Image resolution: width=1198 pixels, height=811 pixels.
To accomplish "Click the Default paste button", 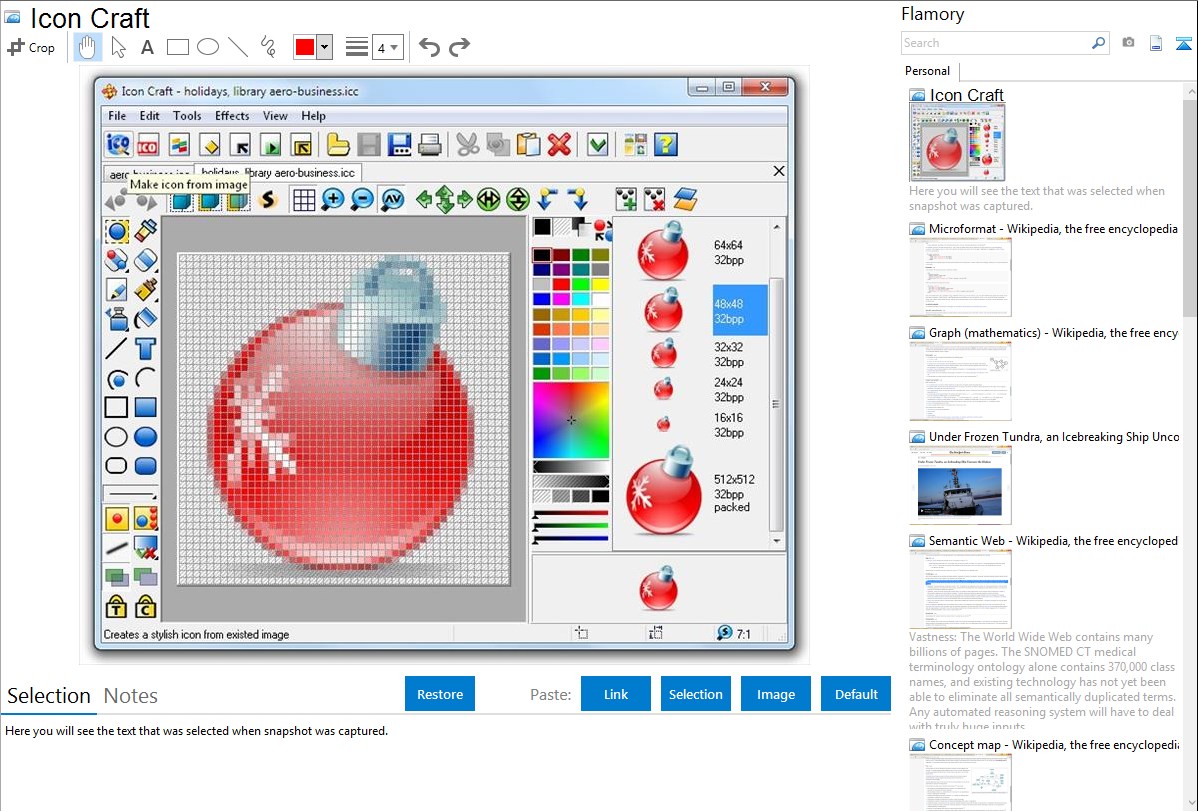I will point(856,694).
